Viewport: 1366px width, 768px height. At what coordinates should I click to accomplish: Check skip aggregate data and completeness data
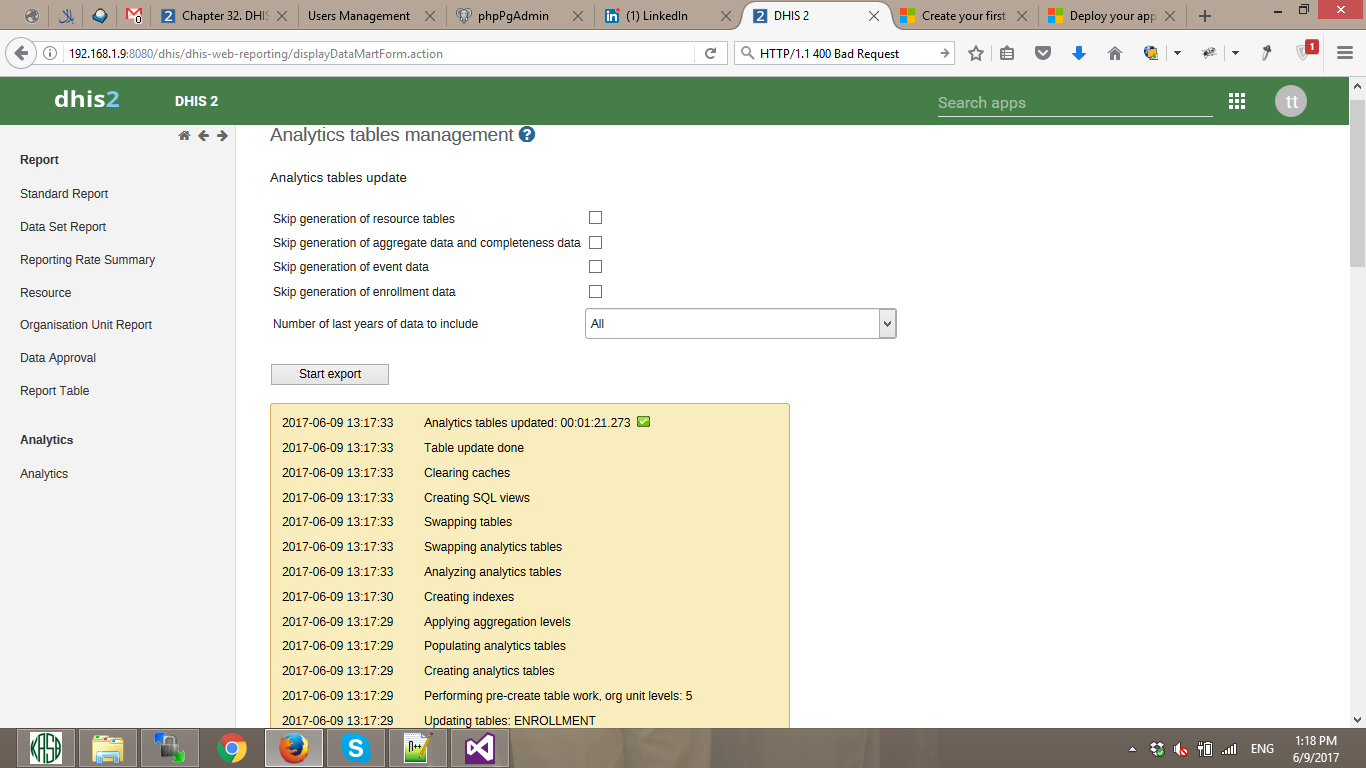[x=595, y=242]
